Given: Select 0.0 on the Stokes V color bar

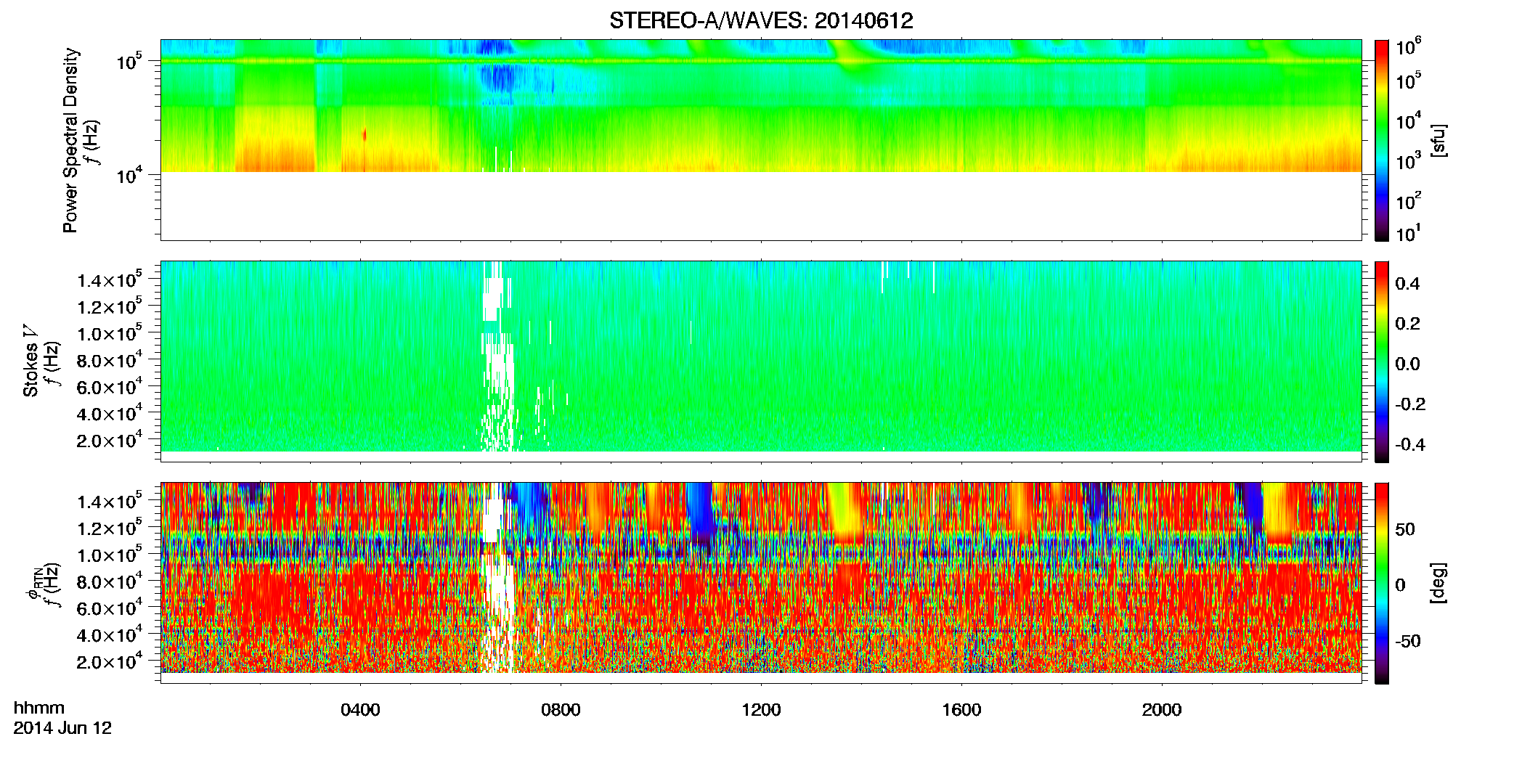Looking at the screenshot, I should 1407,364.
